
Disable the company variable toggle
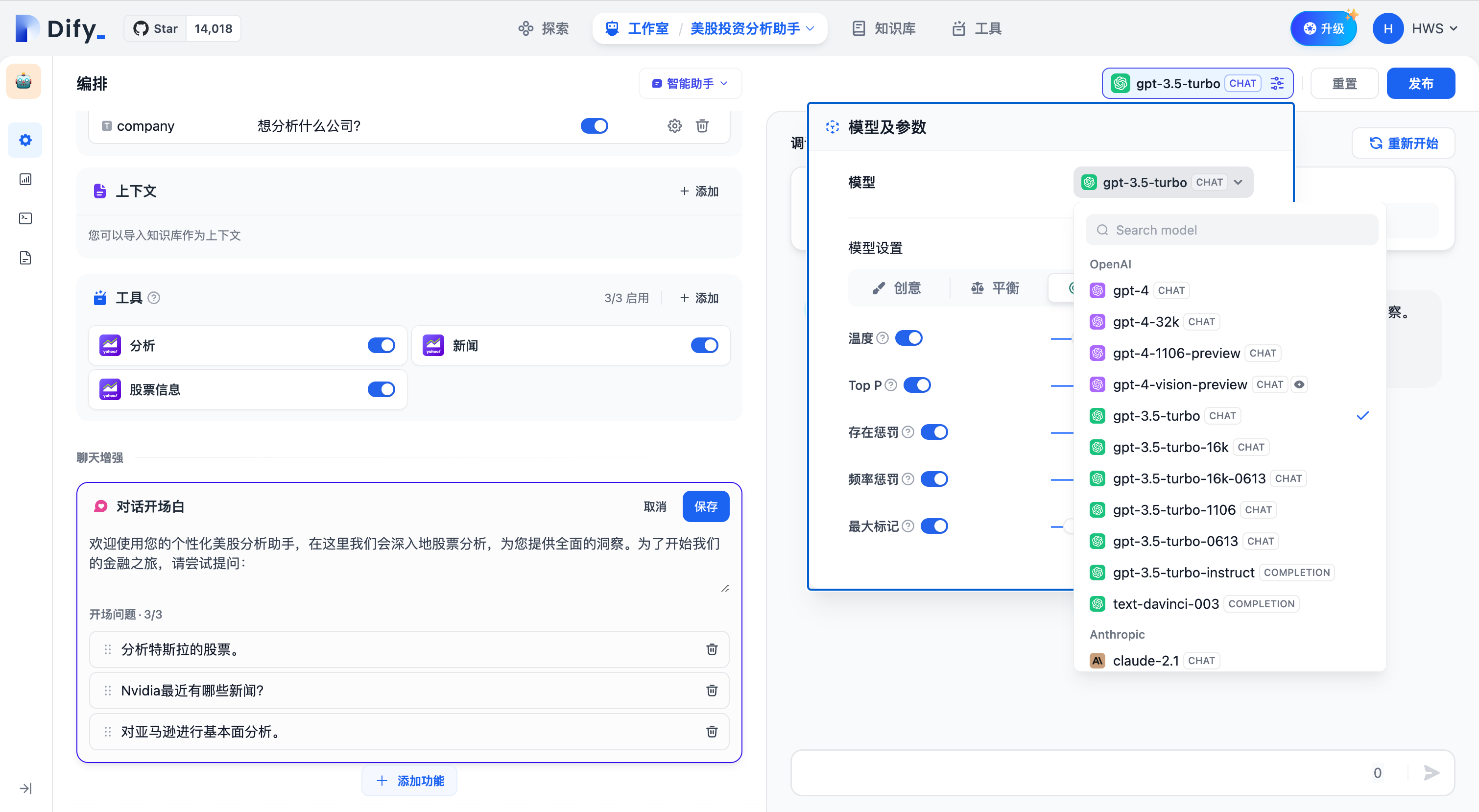pos(594,126)
